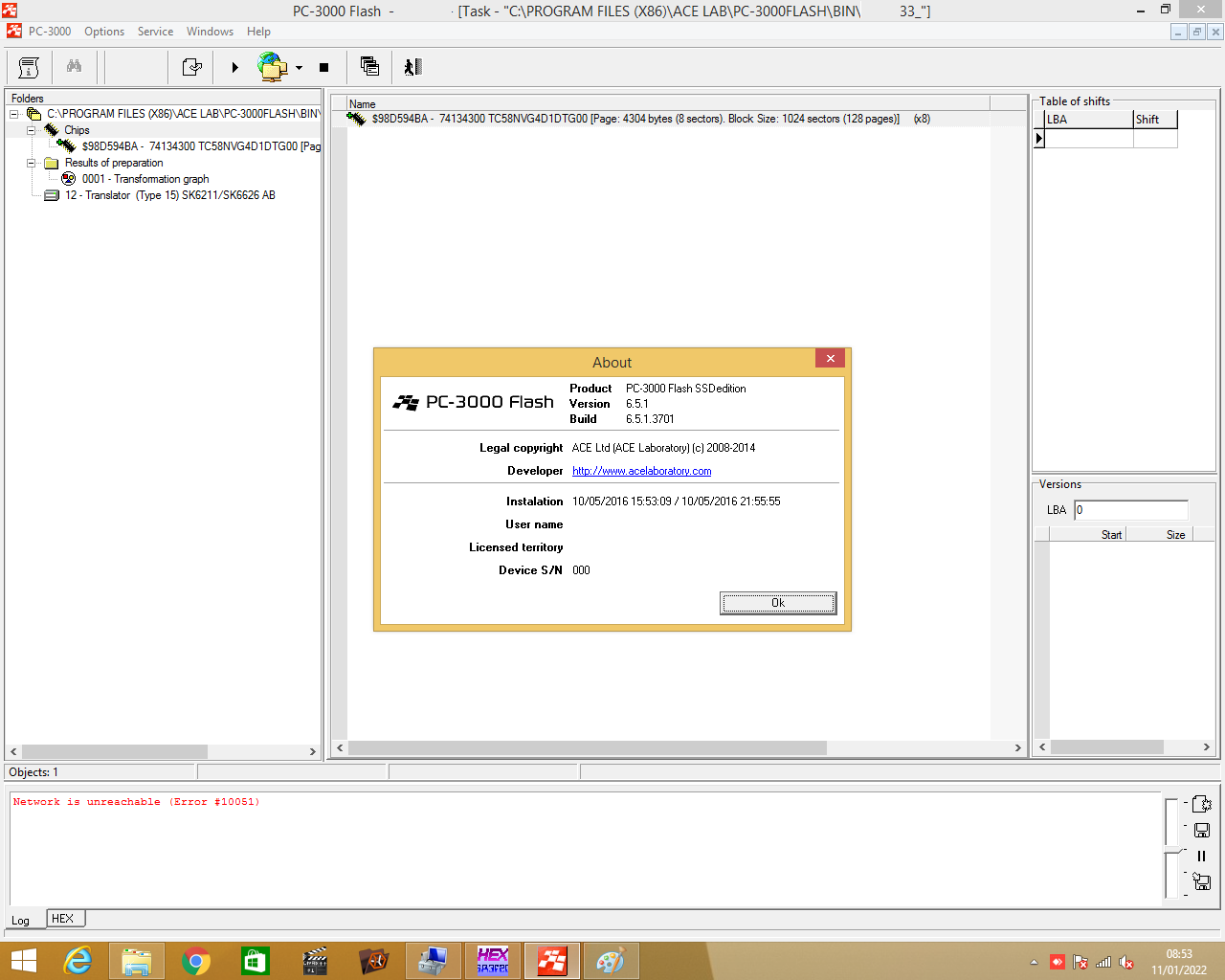The image size is (1225, 980).
Task: Click the hand-on-document toolbar icon
Action: coord(191,67)
